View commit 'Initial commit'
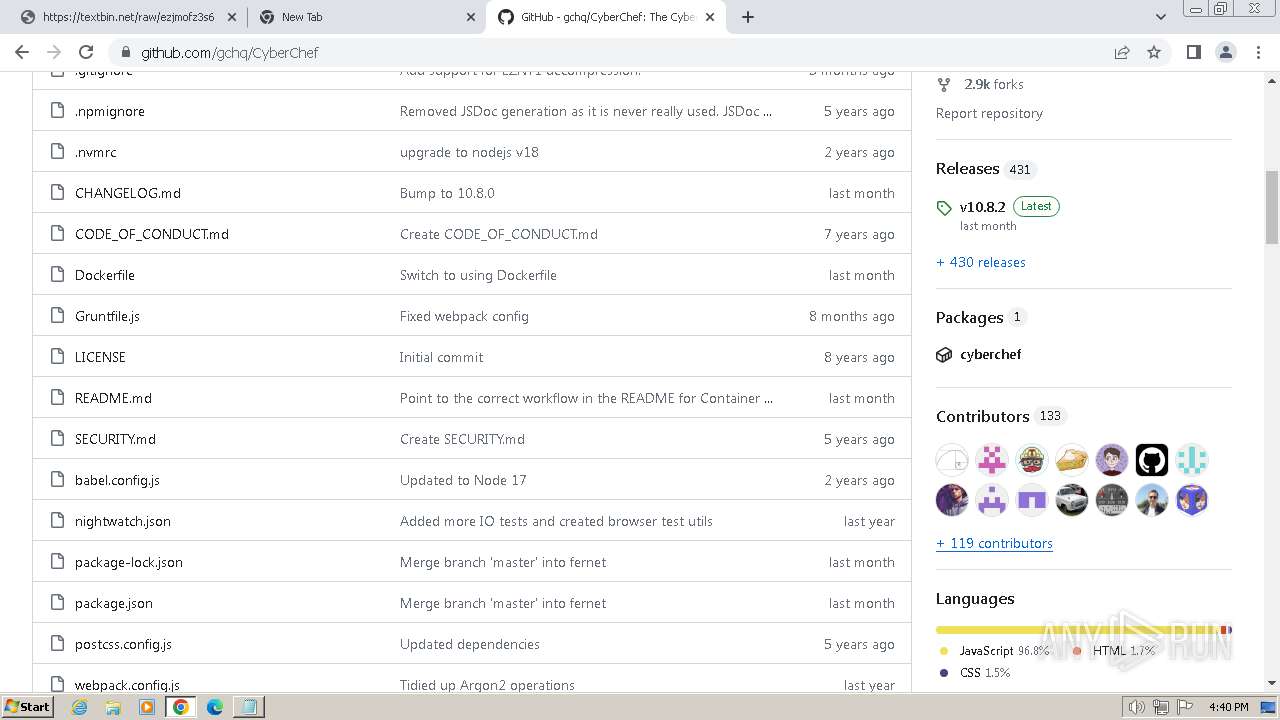 [x=441, y=357]
